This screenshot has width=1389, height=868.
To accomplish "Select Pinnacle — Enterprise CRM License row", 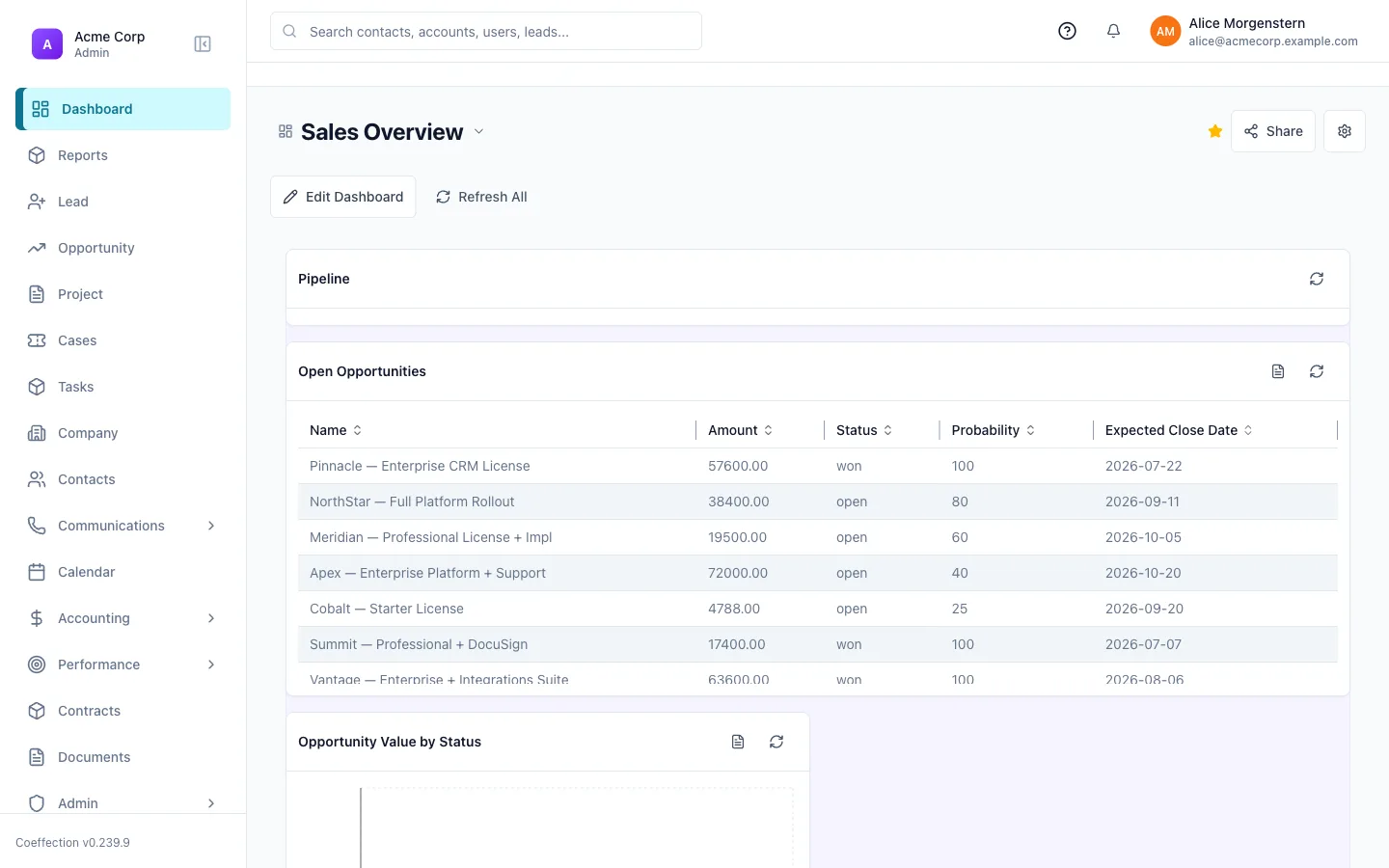I will (x=818, y=466).
